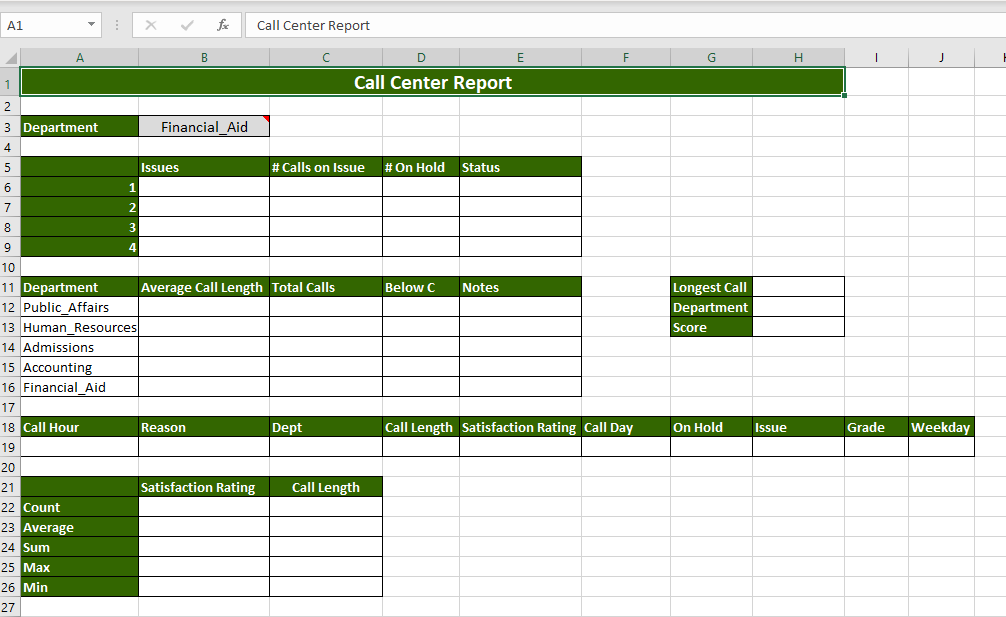Screen dimensions: 1006x617
Task: Click the Reason header cell
Action: pyautogui.click(x=204, y=427)
